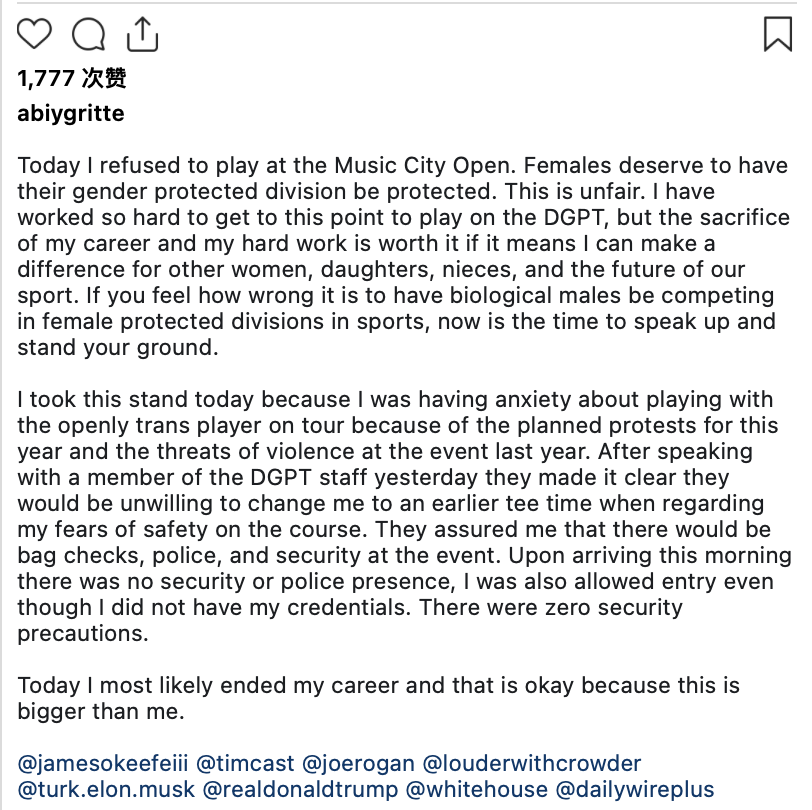812x810 pixels.
Task: Click the line 'Today I most likely ended my career'
Action: point(379,685)
